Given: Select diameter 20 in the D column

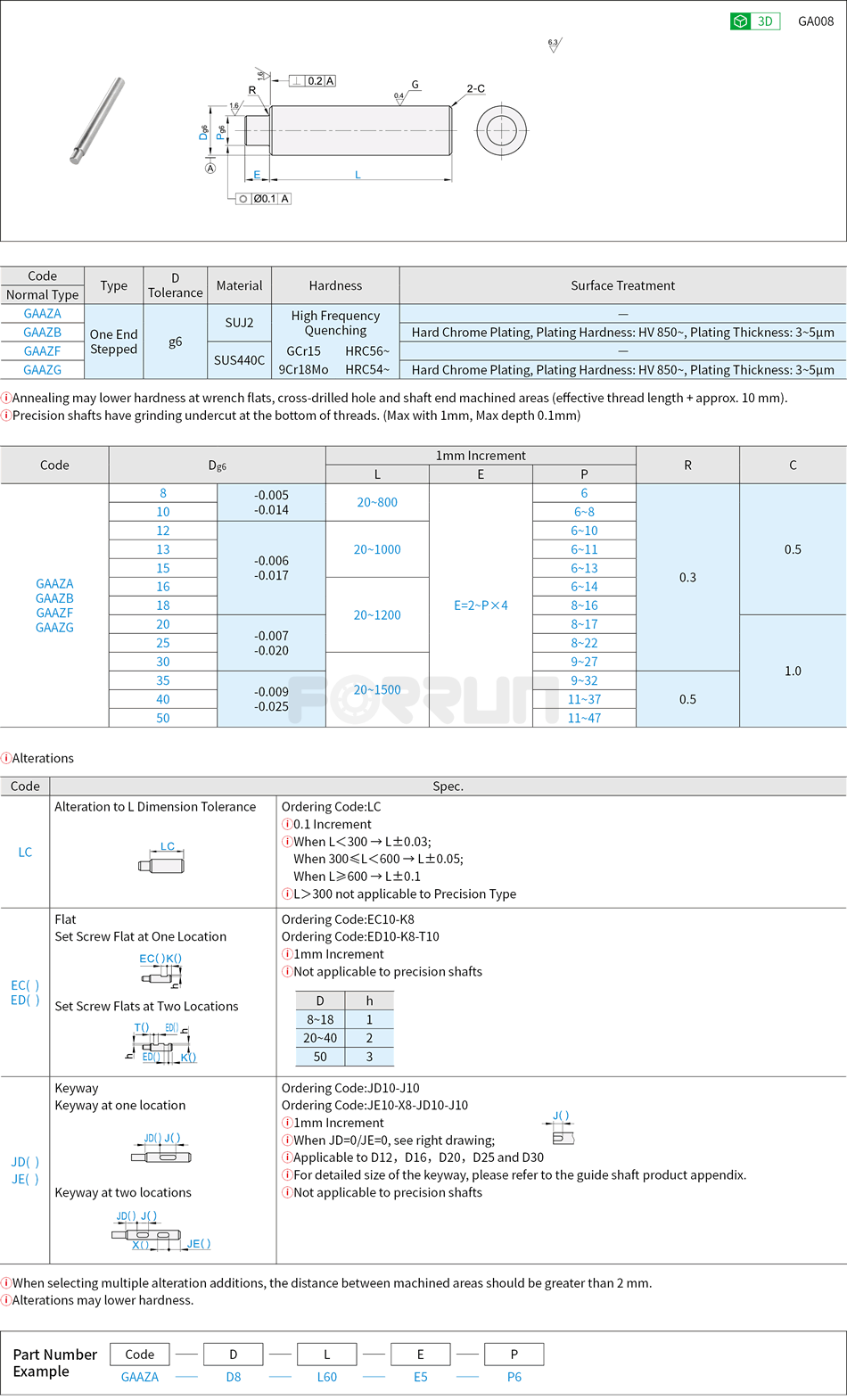Looking at the screenshot, I should click(163, 624).
